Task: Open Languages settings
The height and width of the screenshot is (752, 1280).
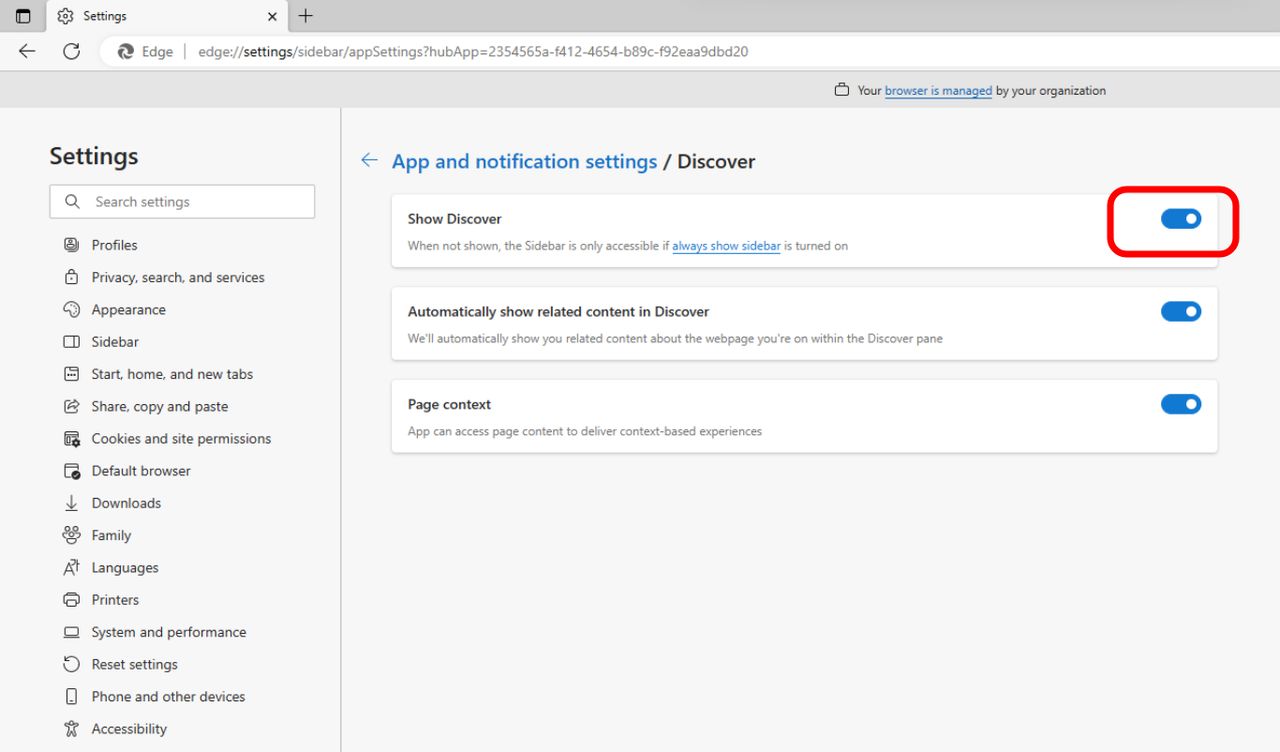Action: point(125,567)
